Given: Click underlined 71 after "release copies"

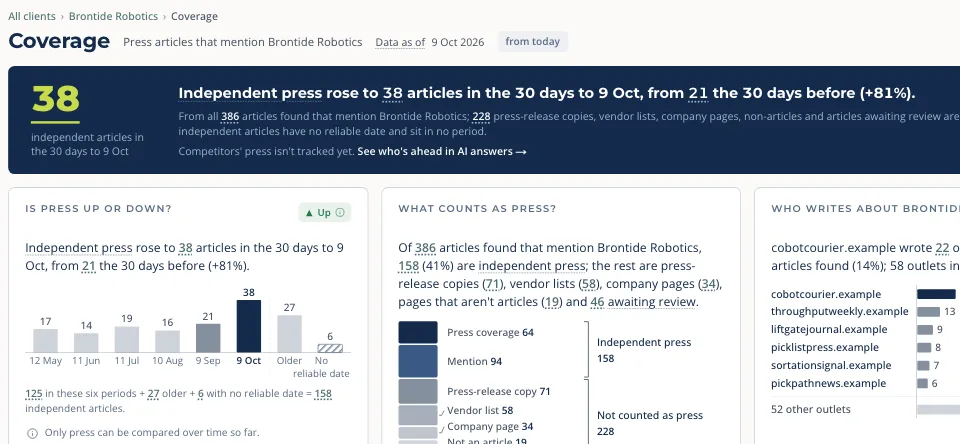Looking at the screenshot, I should (492, 284).
